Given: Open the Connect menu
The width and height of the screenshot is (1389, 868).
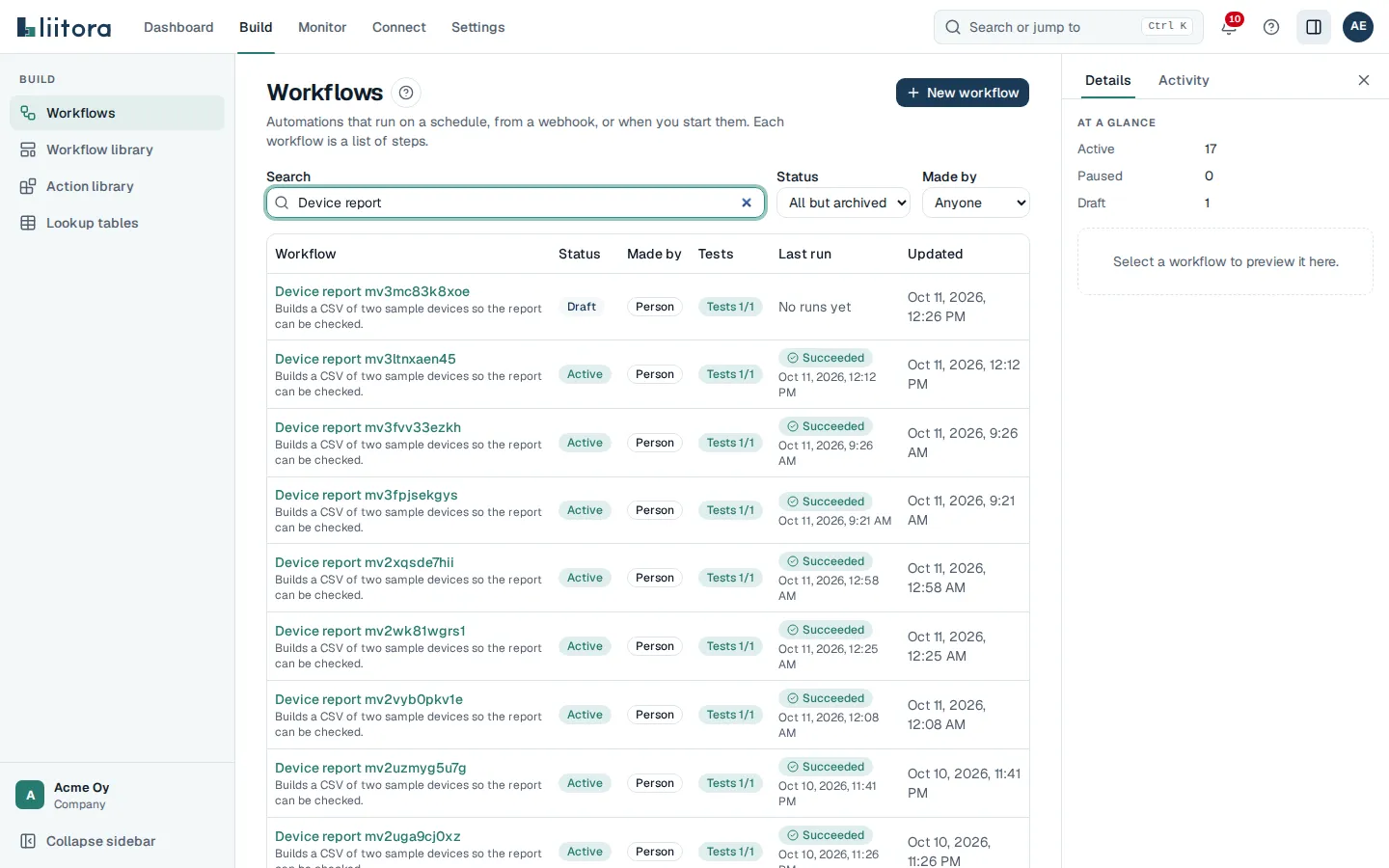Looking at the screenshot, I should (x=399, y=27).
